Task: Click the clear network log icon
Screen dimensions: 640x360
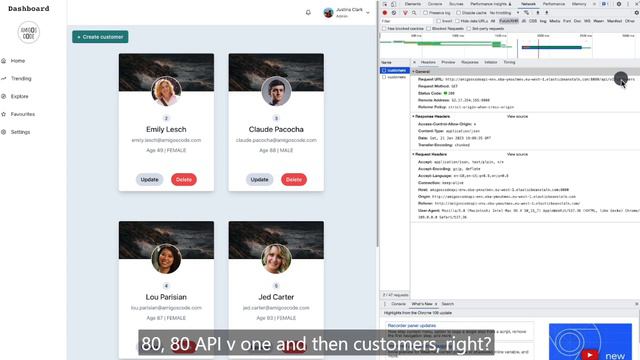Action: [394, 13]
